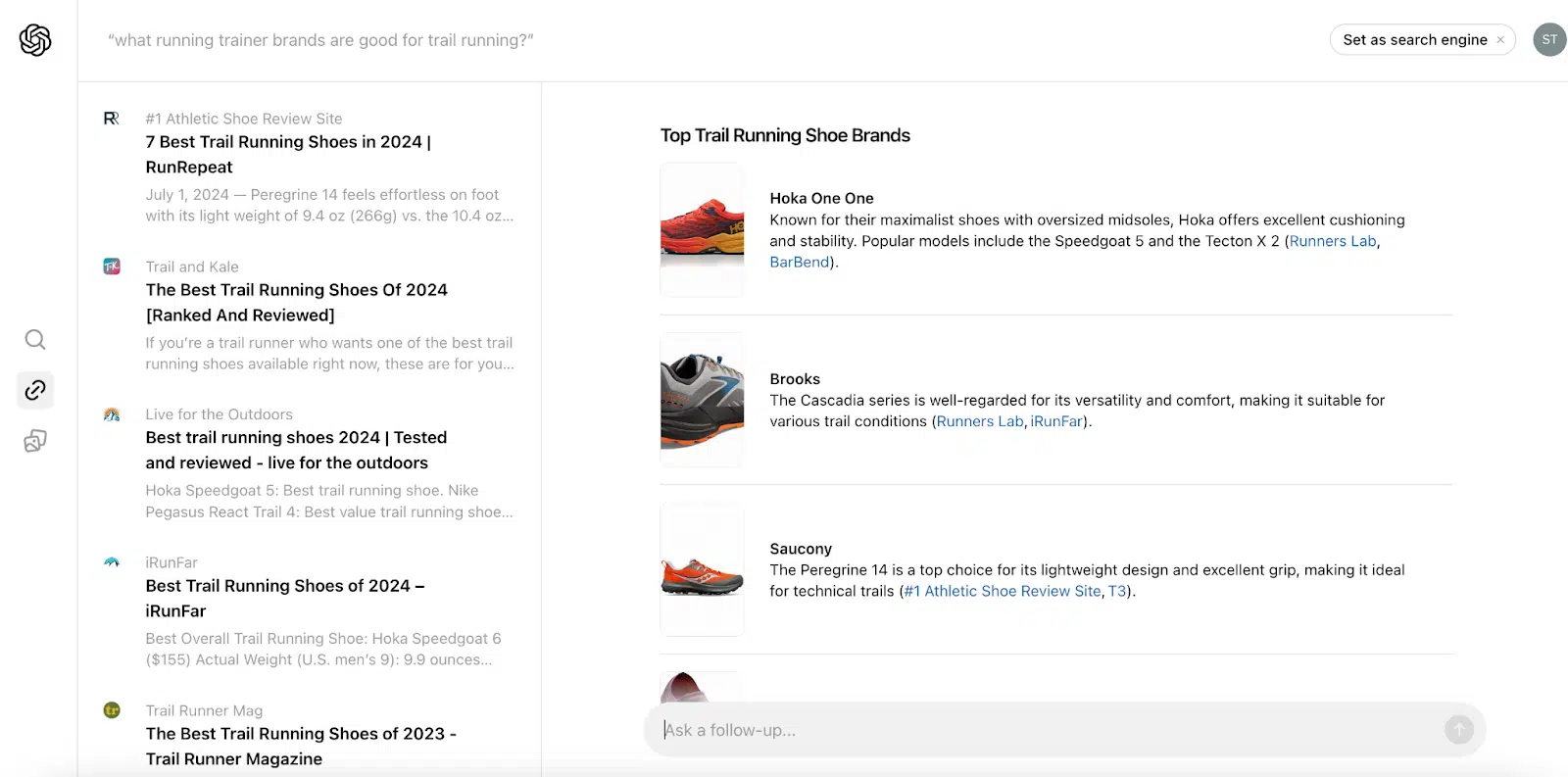Open 7 Best Trail Running Shoes in 2024 result
This screenshot has width=1568, height=777.
[288, 155]
